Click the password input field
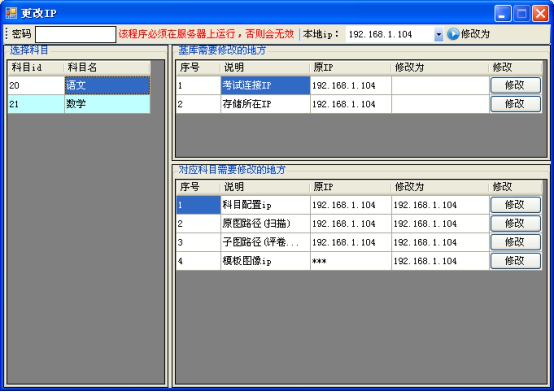Viewport: 554px width, 392px height. [x=76, y=34]
